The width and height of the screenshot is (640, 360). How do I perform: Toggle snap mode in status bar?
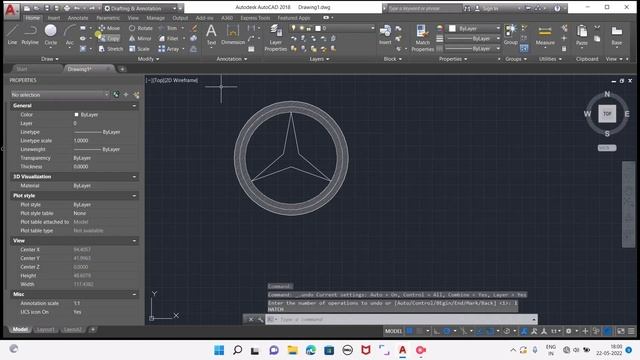click(419, 331)
